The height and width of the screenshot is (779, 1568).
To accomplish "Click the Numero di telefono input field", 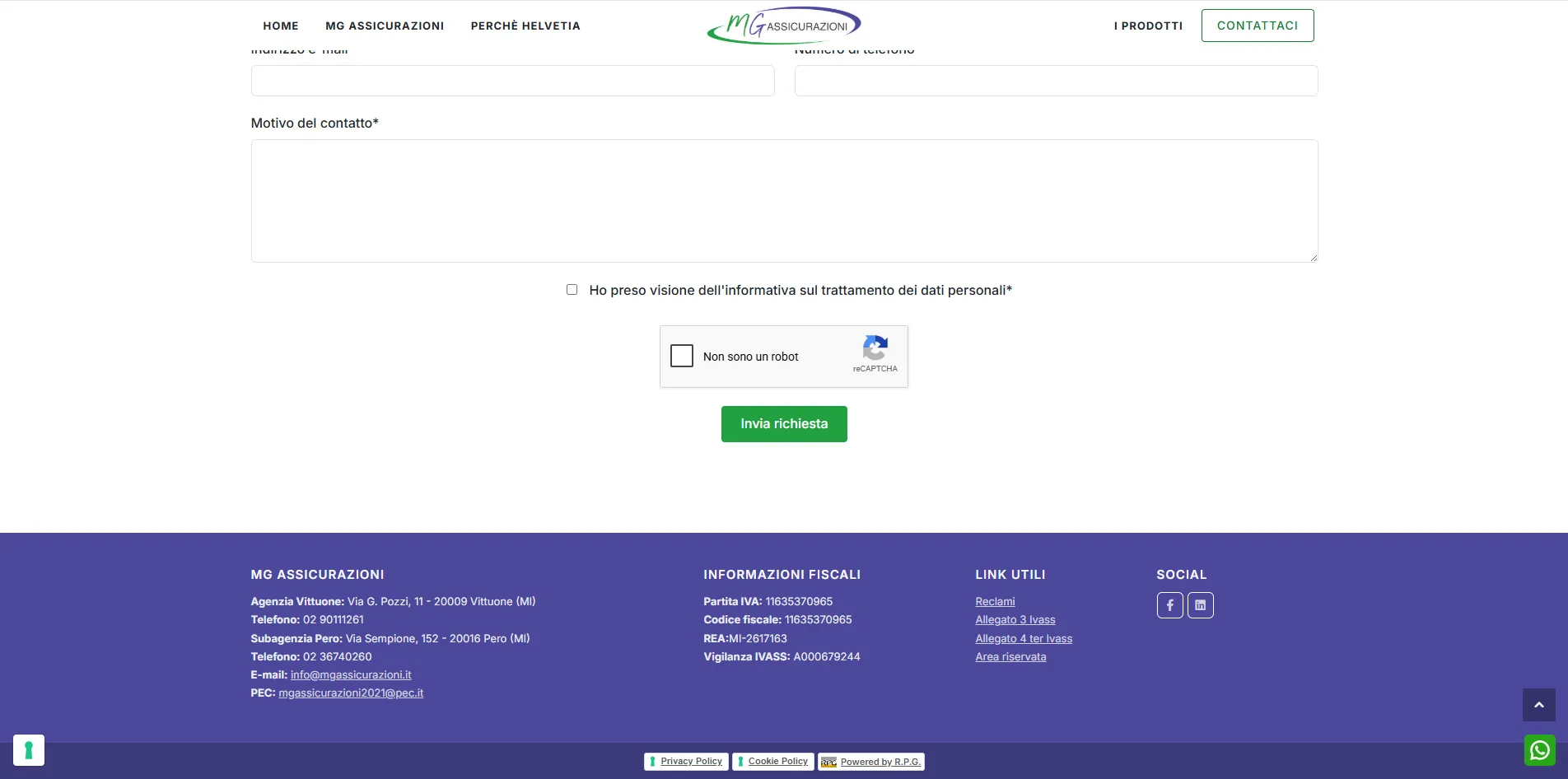I will [1056, 81].
